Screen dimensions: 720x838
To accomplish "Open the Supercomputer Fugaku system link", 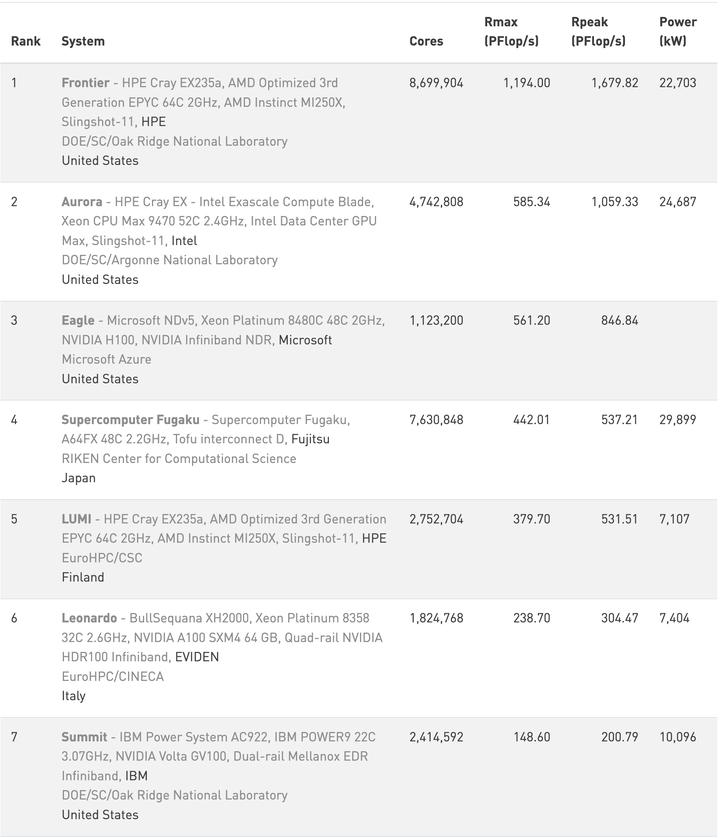I will pyautogui.click(x=130, y=420).
